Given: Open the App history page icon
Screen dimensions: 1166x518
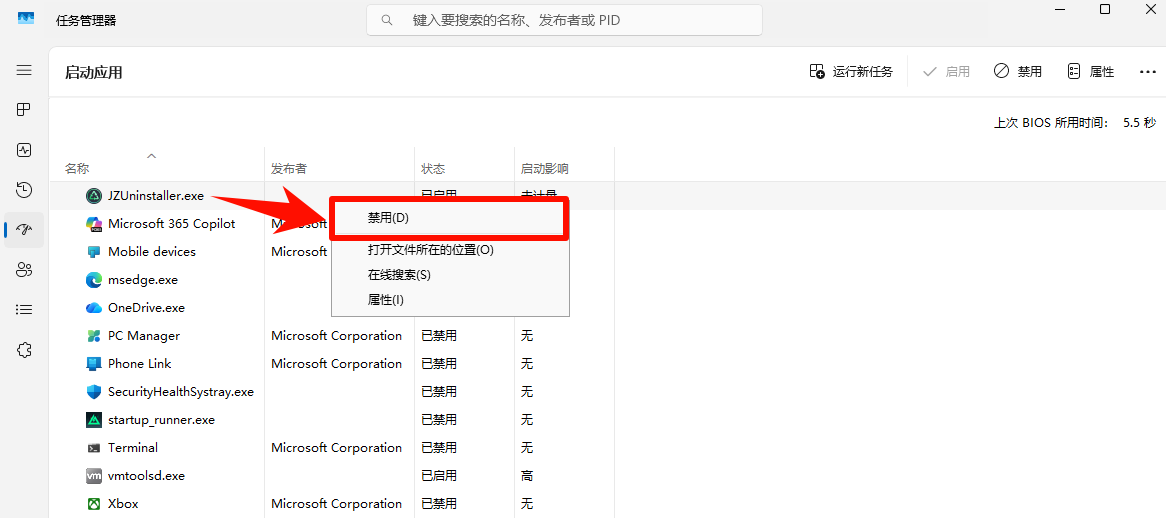Looking at the screenshot, I should (24, 190).
